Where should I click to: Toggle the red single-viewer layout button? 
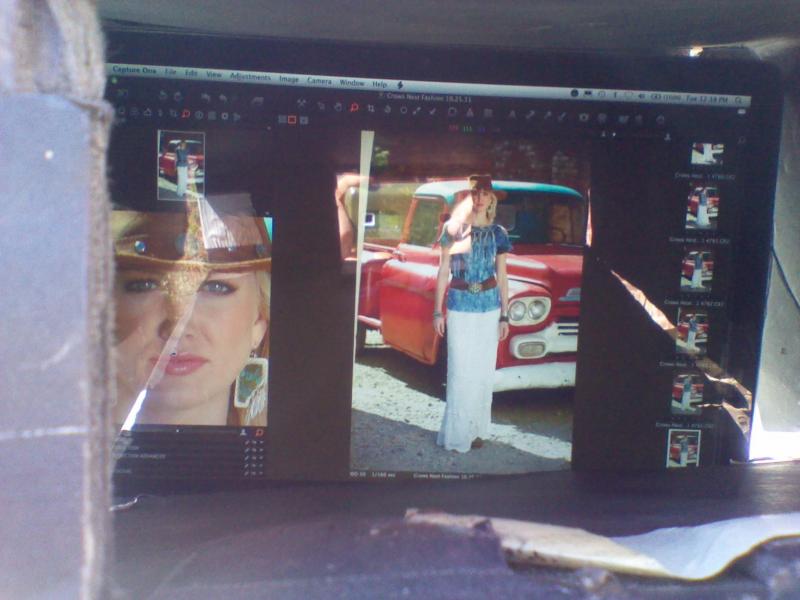click(292, 119)
